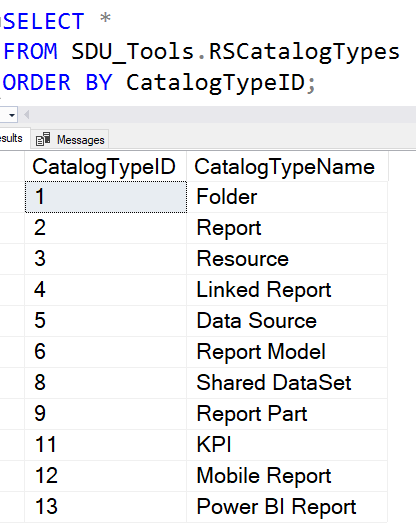Click the SELECT keyword in query editor

pyautogui.click(x=44, y=21)
